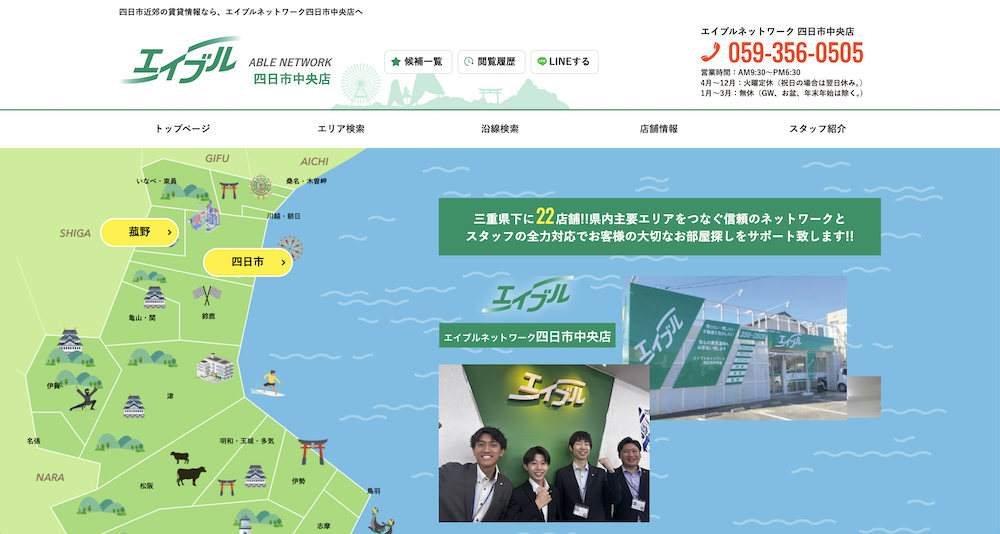Click the racing checkered flags icon in 鈴鹿
Screen dimensions: 1000x534
(207, 295)
